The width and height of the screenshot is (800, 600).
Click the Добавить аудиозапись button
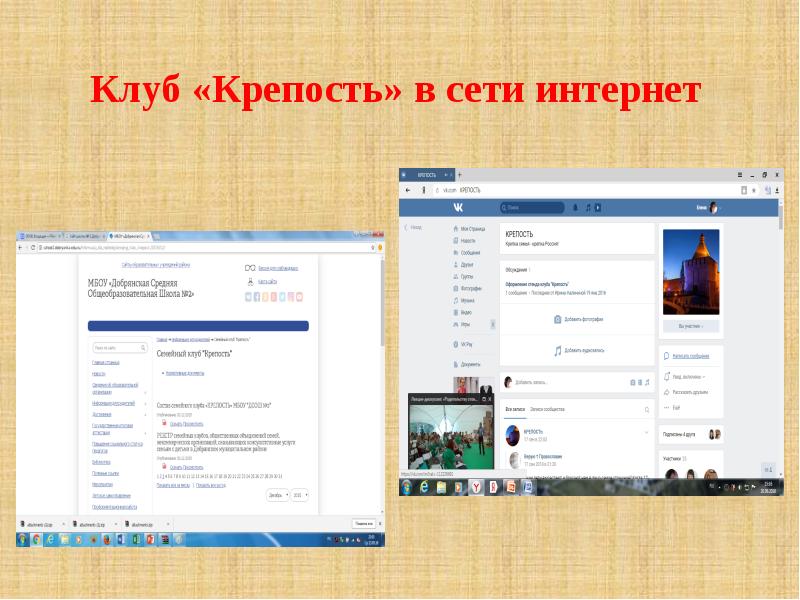[x=579, y=351]
